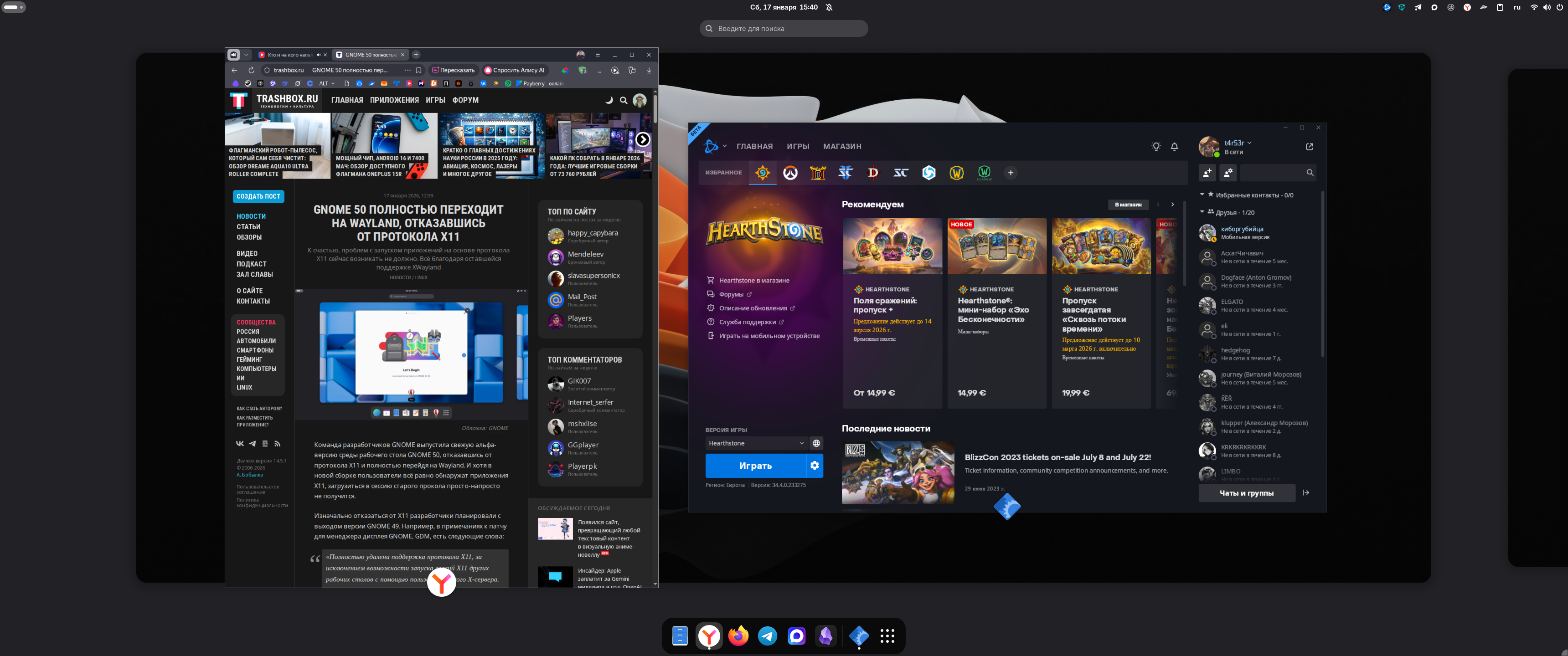
Task: Open Hearthstone game settings gear
Action: pyautogui.click(x=815, y=466)
